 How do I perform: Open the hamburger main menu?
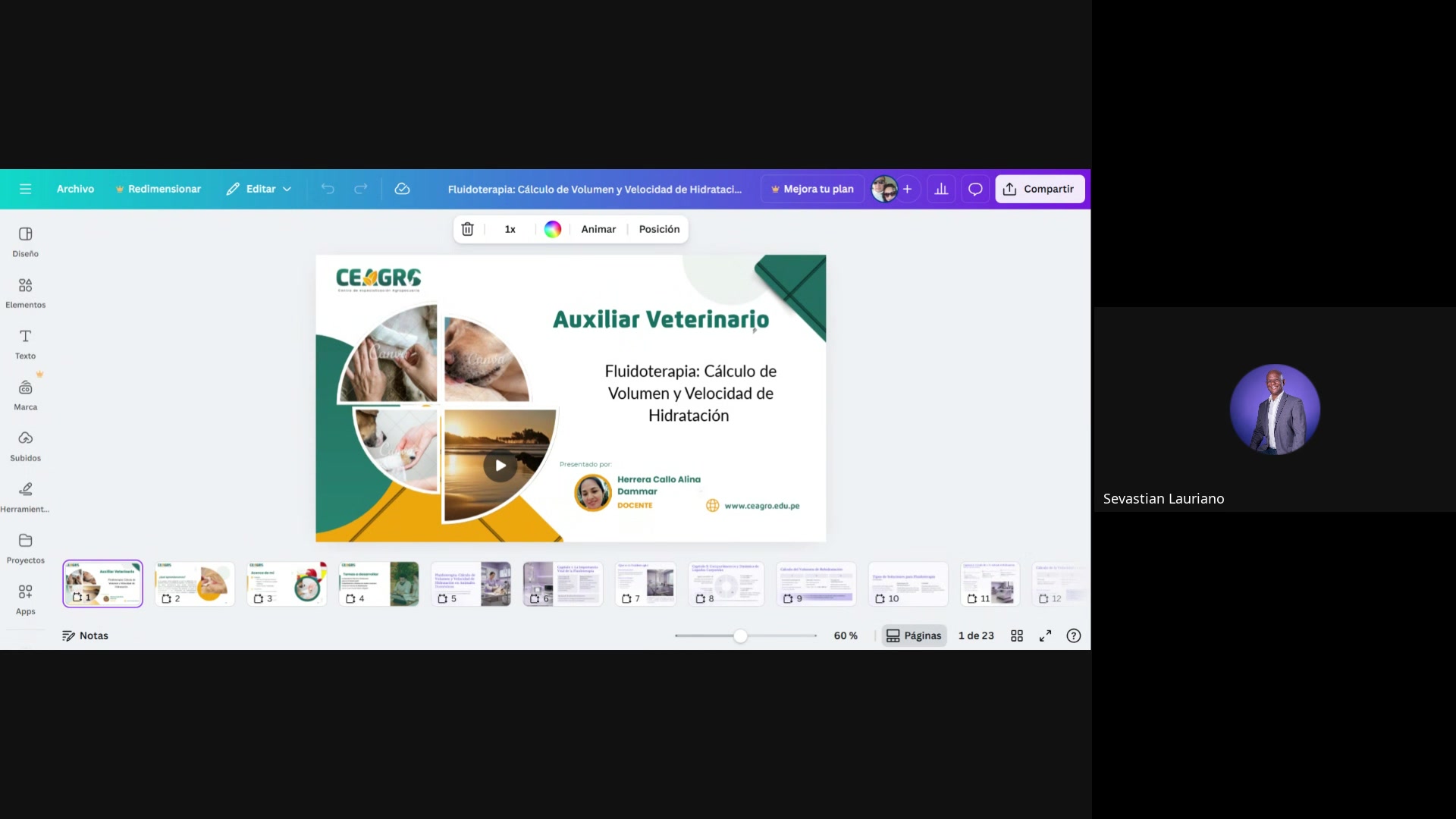tap(25, 189)
